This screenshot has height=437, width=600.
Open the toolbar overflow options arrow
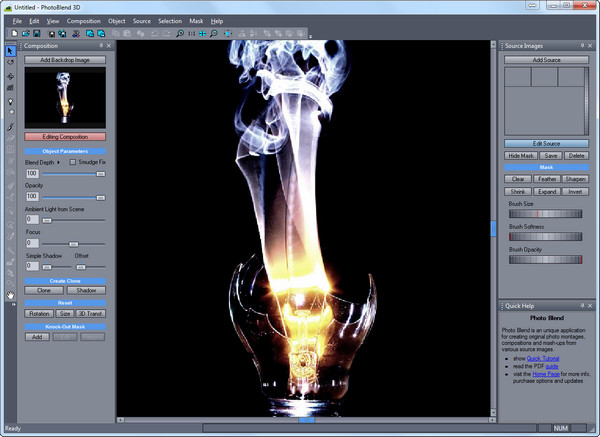click(x=310, y=37)
